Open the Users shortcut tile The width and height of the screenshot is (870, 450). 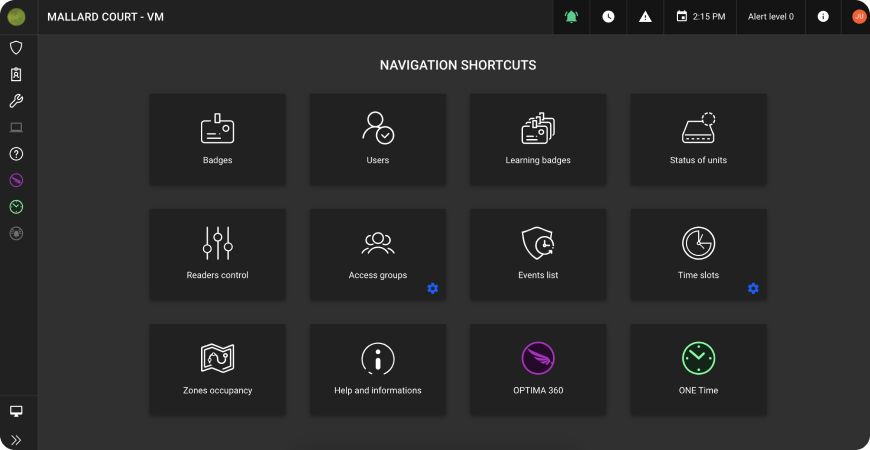[x=378, y=140]
